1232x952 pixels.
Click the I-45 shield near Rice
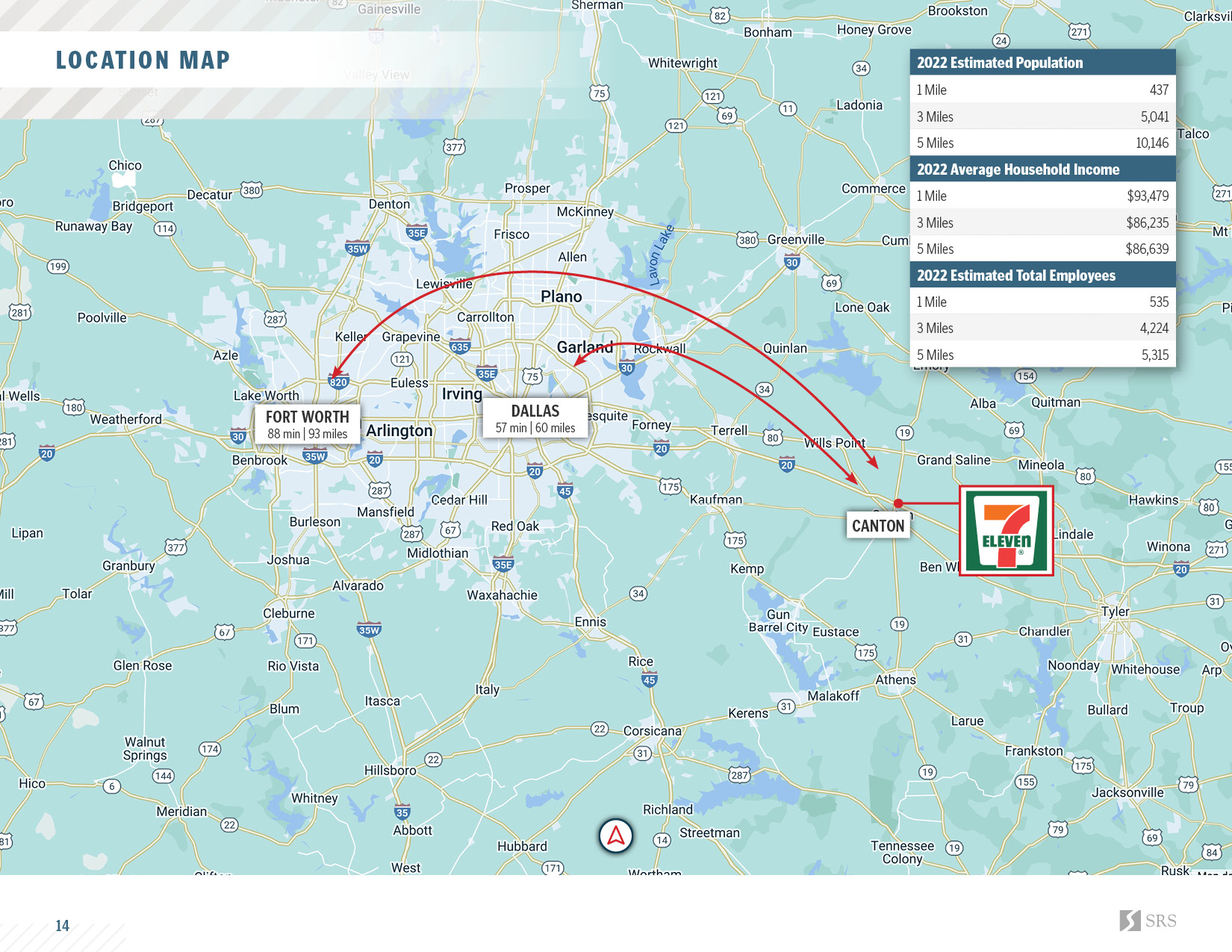[x=650, y=679]
